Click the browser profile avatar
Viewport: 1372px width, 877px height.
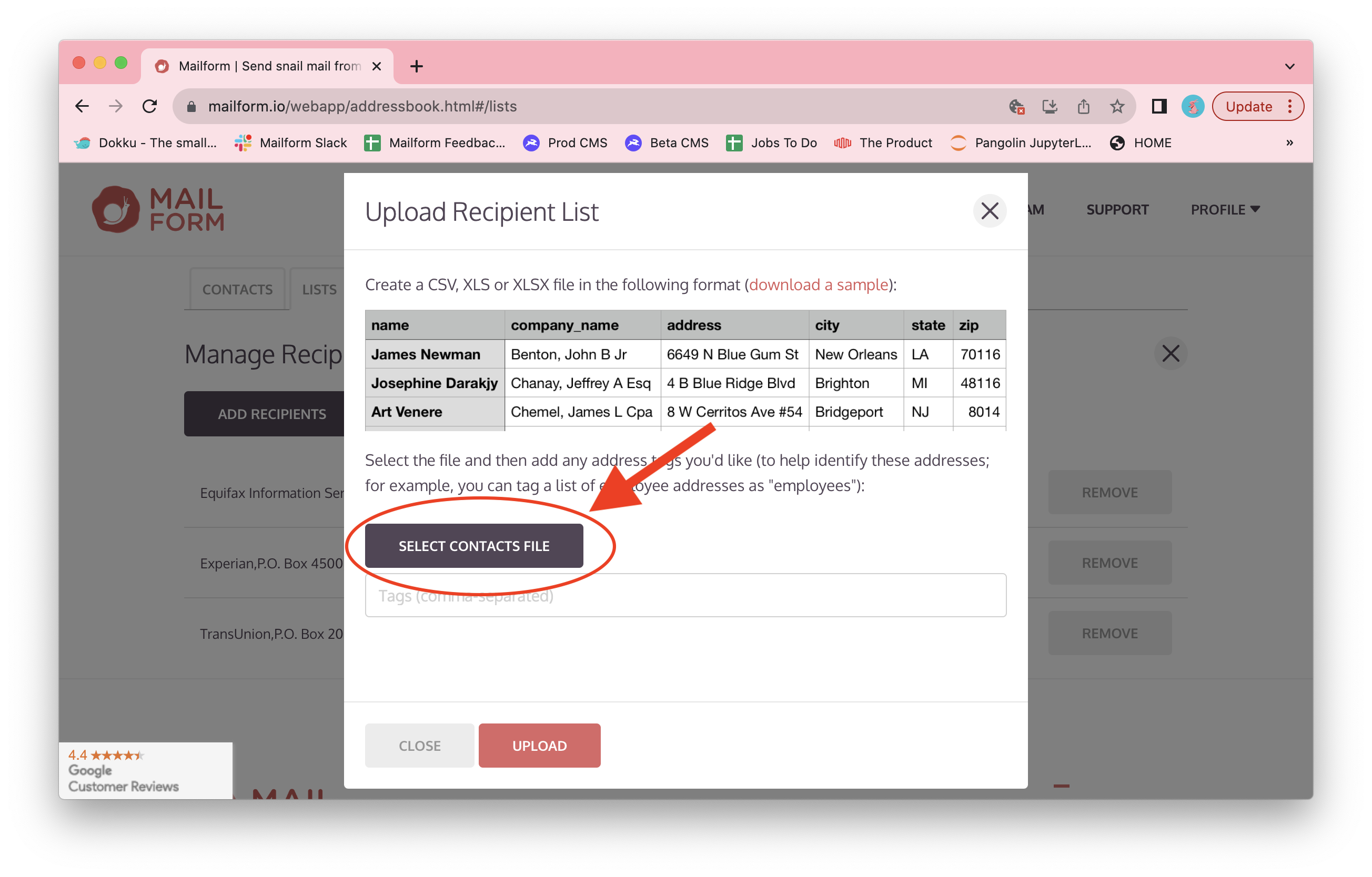(1193, 106)
